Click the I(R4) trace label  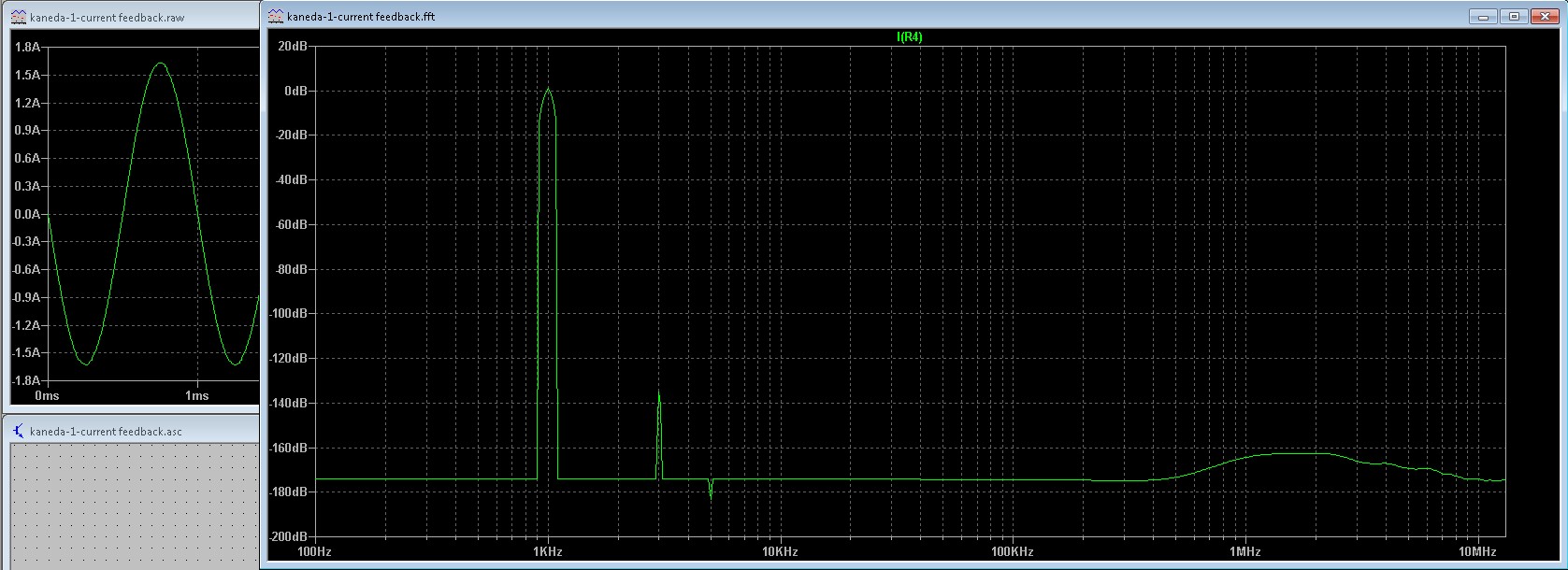[x=909, y=36]
